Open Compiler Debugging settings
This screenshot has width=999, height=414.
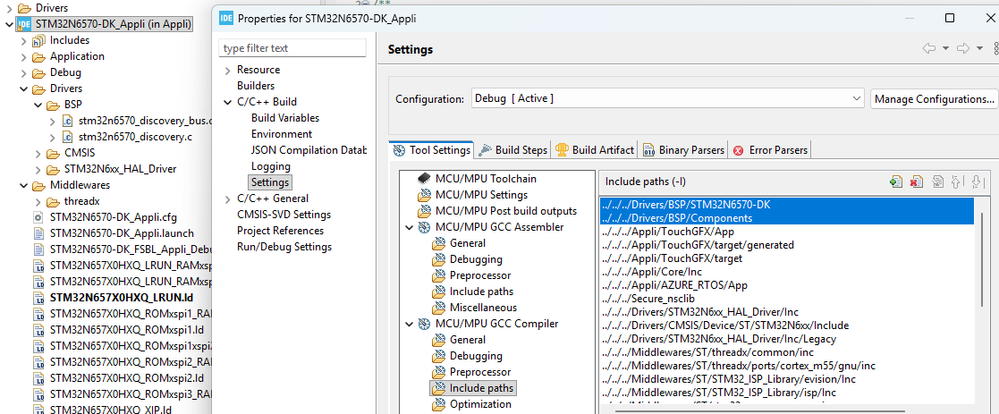[467, 356]
